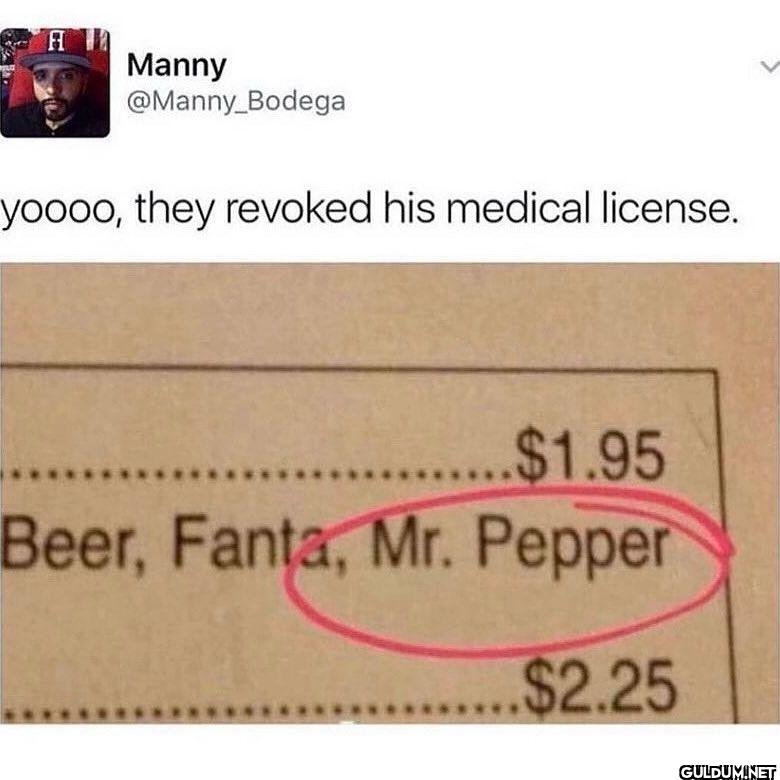Click the circled "Mr. Pepper" text

517,546
